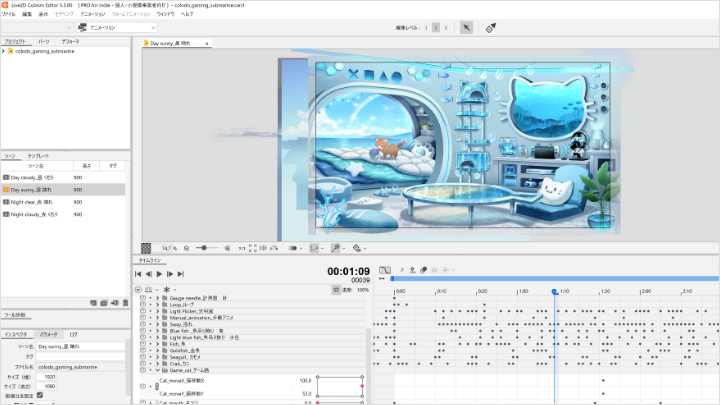The height and width of the screenshot is (405, 720).
Task: Click the asterisk filter icon in timeline
Action: [167, 290]
